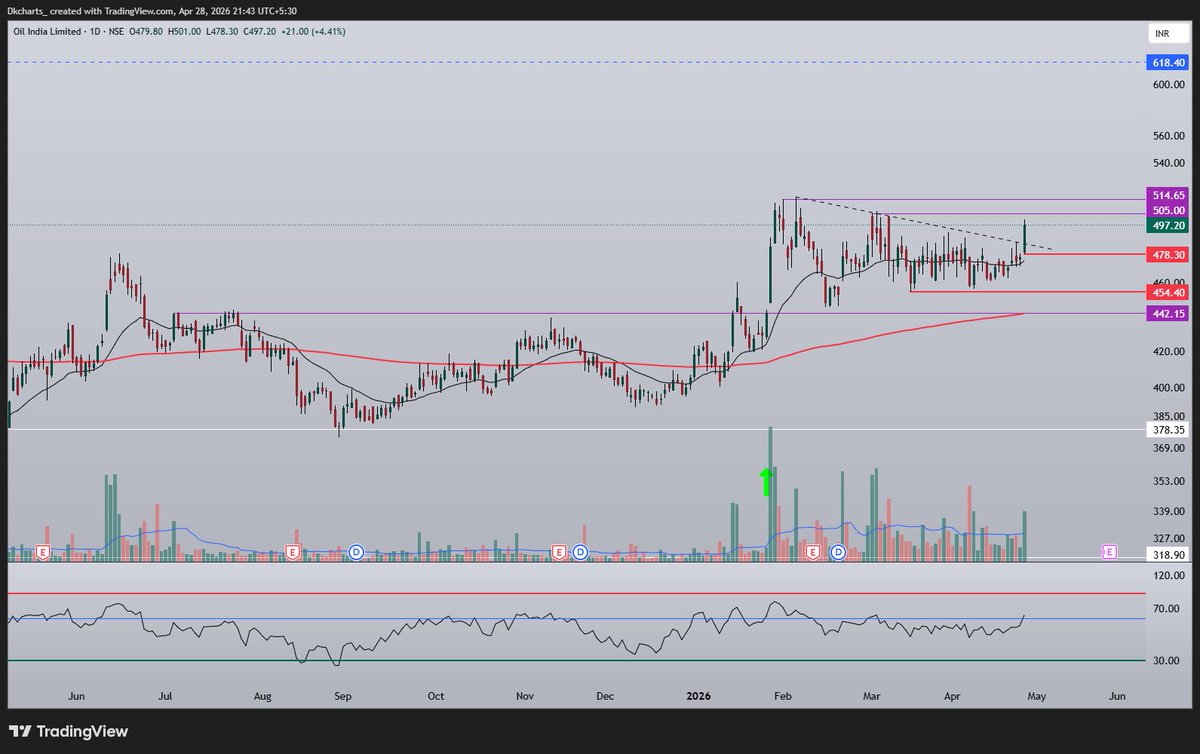Click the Sep label on time axis
This screenshot has width=1200, height=754.
[342, 695]
